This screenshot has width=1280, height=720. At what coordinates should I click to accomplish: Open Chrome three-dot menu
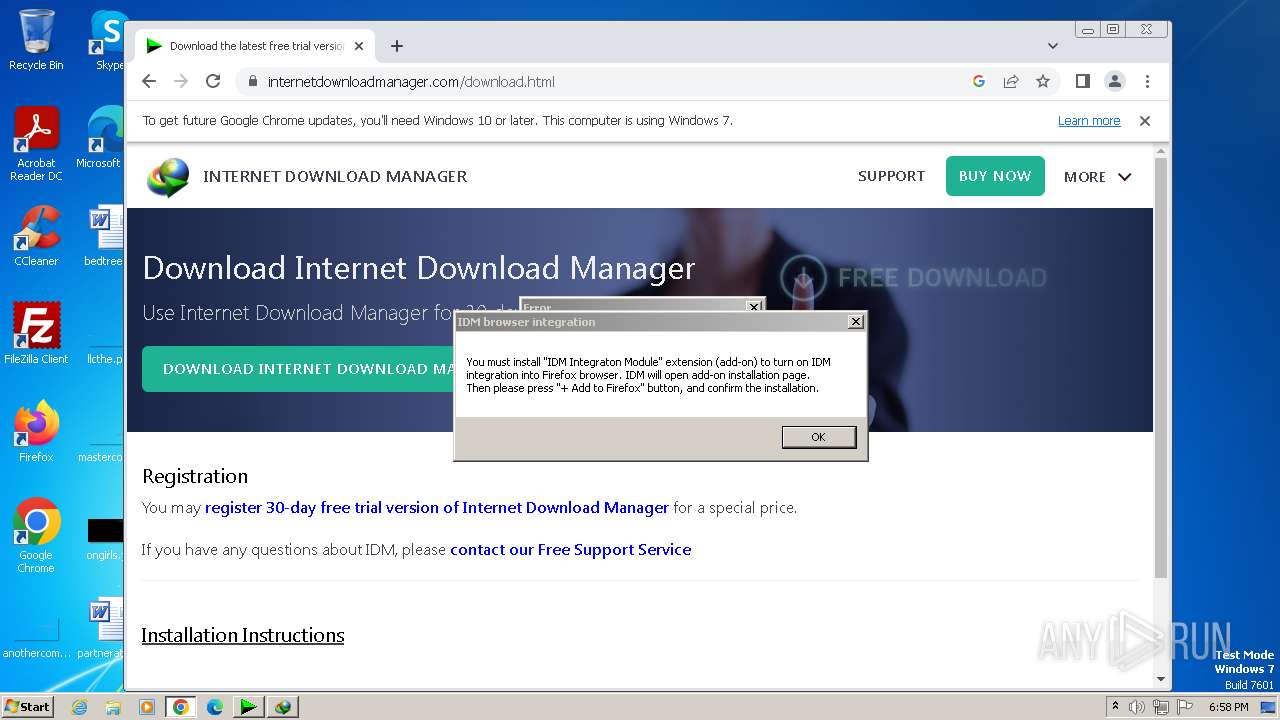coord(1147,81)
